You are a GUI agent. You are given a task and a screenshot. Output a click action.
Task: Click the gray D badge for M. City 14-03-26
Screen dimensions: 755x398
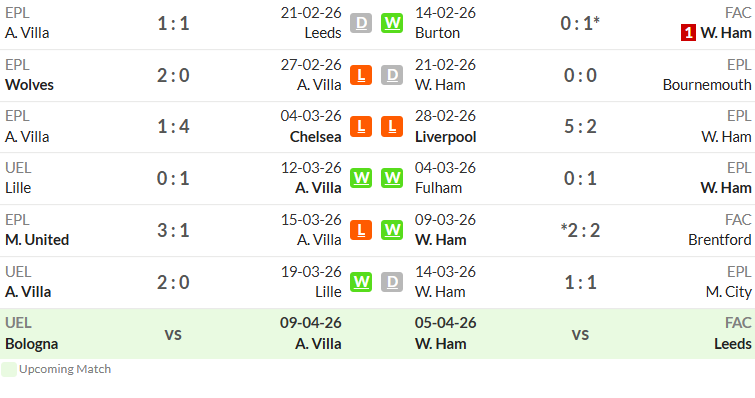coord(392,282)
